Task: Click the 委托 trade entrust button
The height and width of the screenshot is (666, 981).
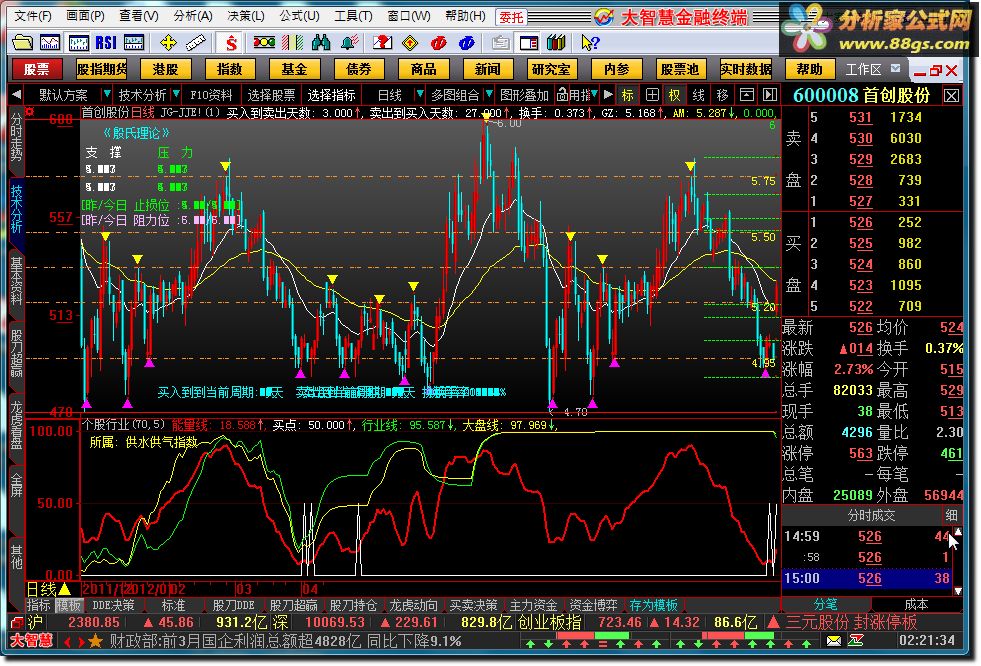Action: point(511,18)
